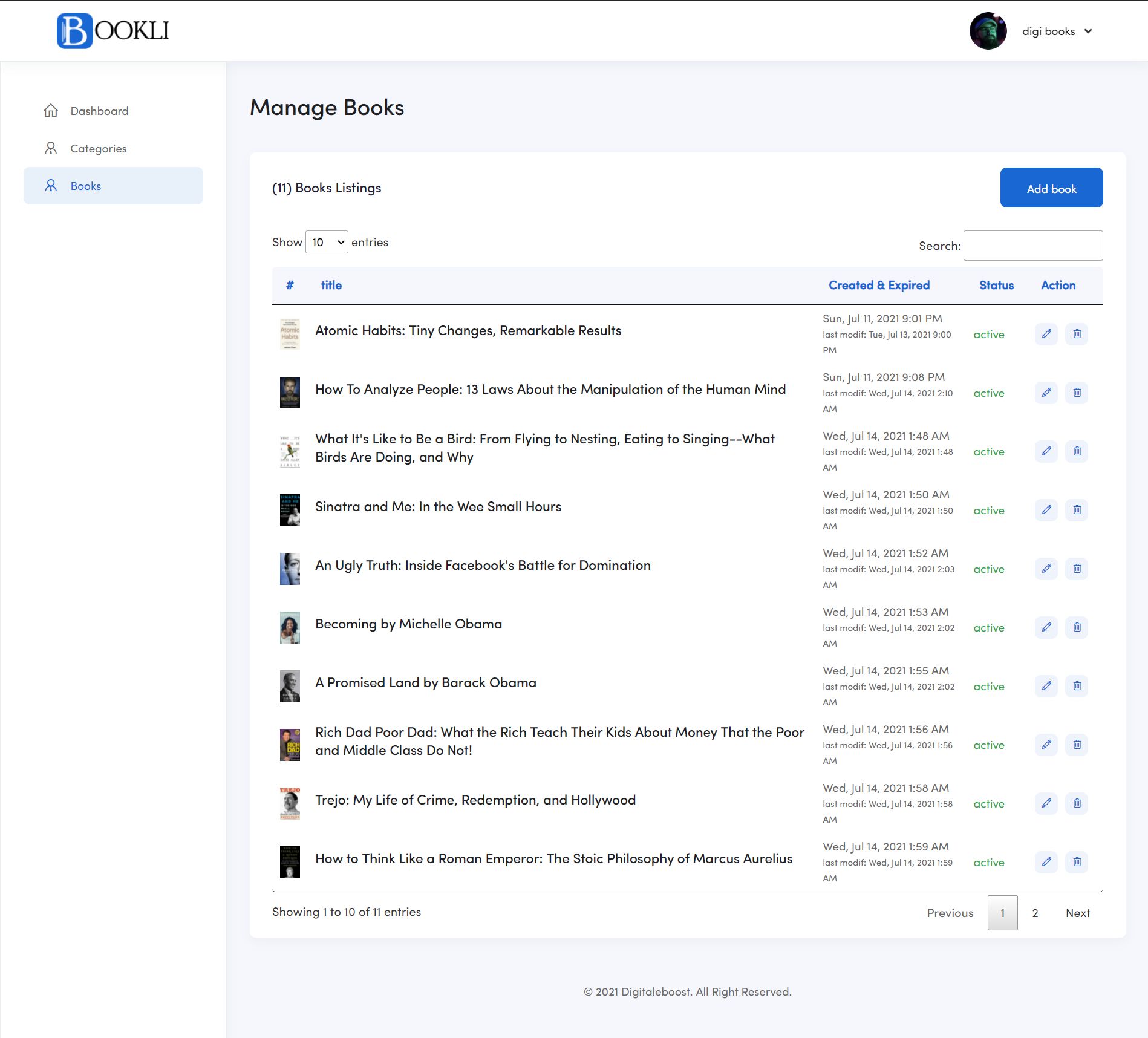Click the Bookli logo

pyautogui.click(x=113, y=31)
